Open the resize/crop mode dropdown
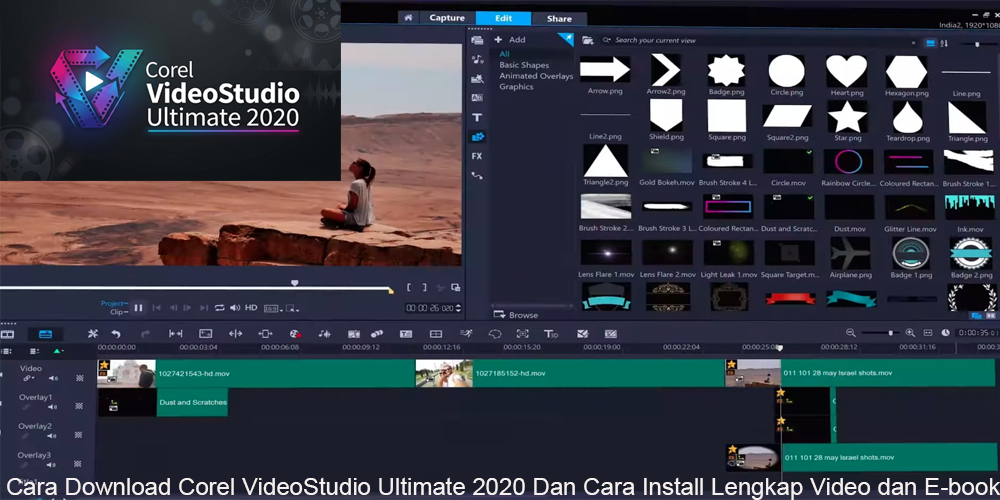The image size is (1000, 500). 292,309
